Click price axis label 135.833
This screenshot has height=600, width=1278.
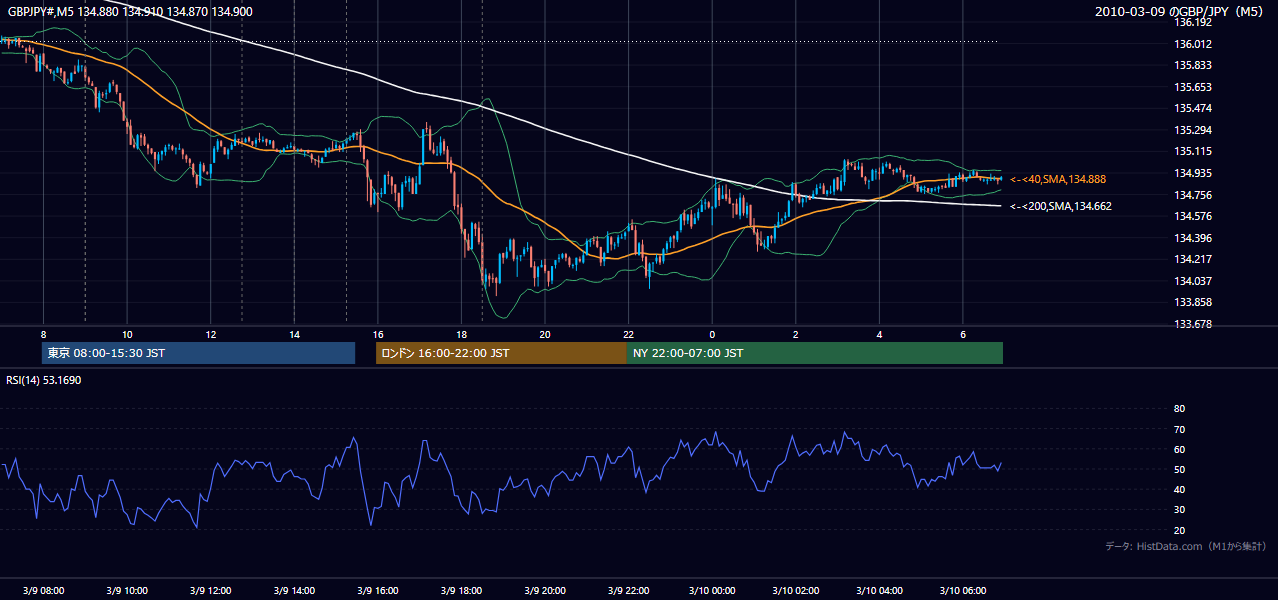point(1193,65)
